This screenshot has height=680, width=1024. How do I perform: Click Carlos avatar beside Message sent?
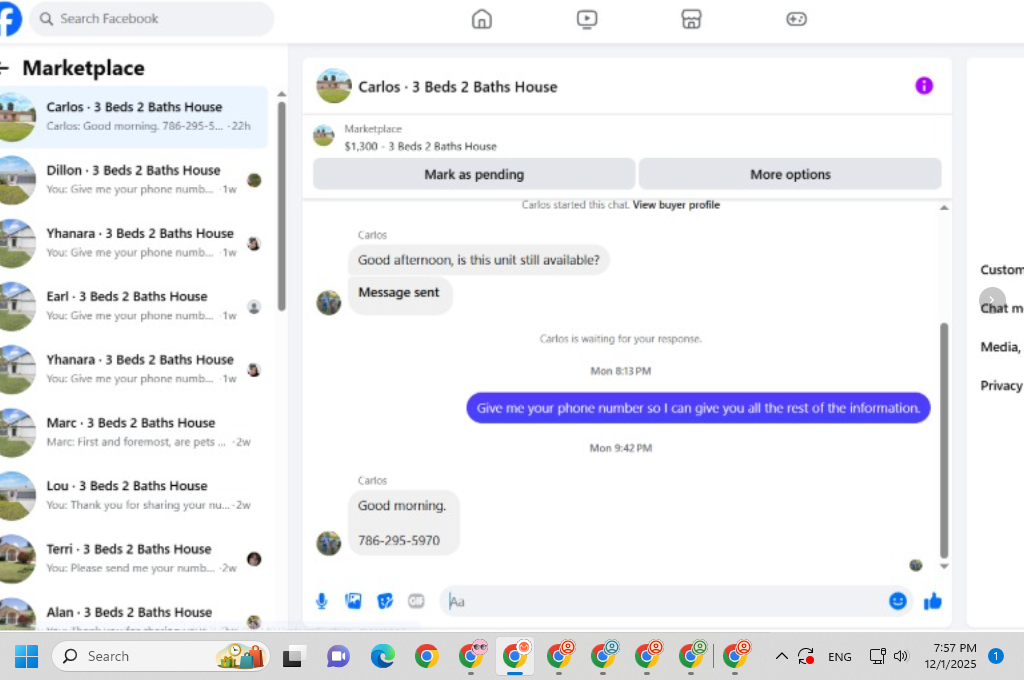328,302
